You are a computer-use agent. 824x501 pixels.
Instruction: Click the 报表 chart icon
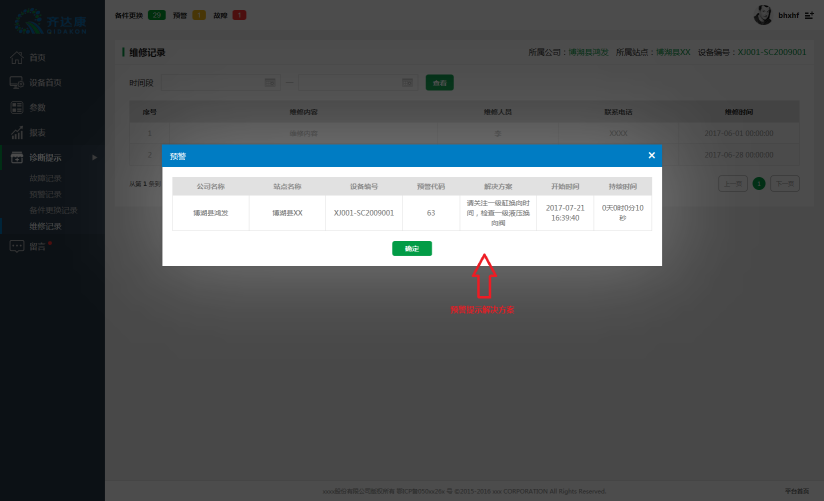17,132
